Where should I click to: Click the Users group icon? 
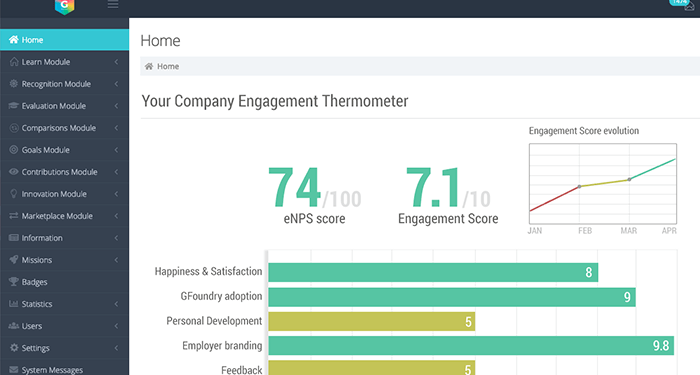click(14, 325)
